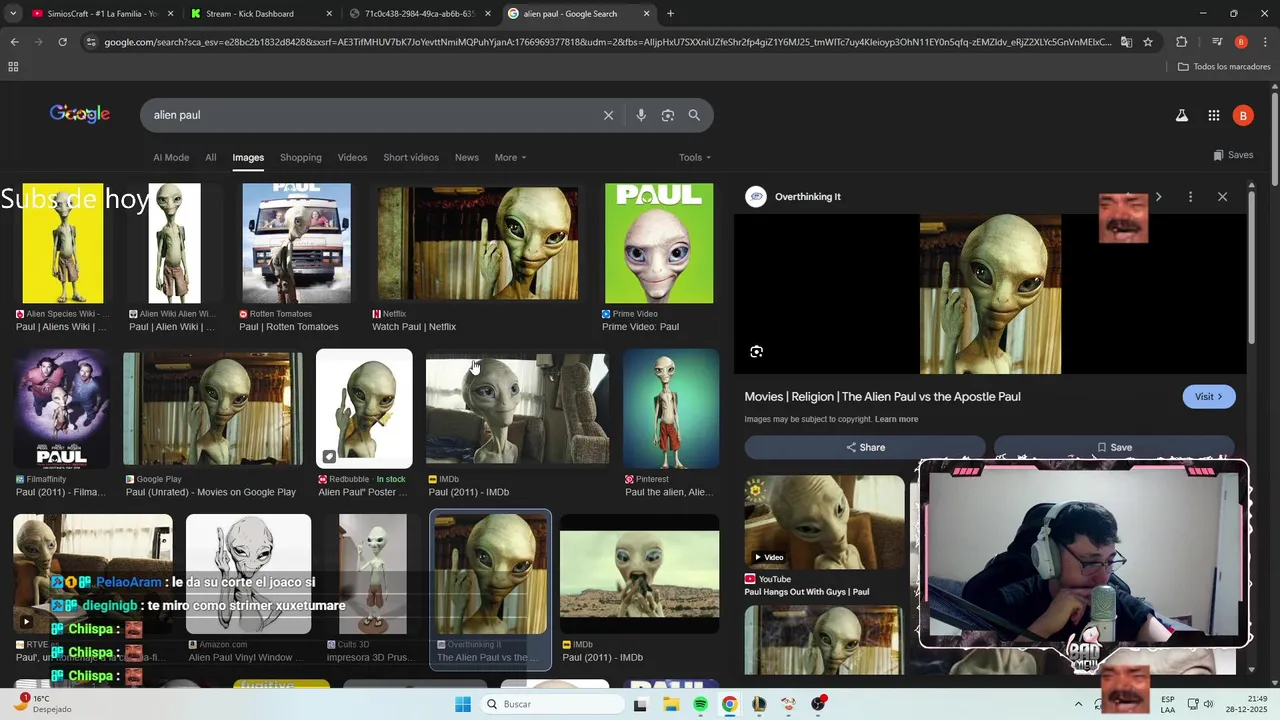Select the AI Mode search tab

pos(171,157)
